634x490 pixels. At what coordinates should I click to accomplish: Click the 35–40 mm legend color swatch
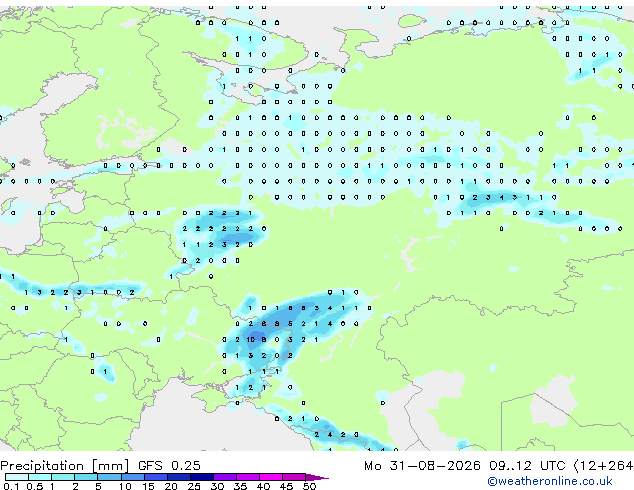click(248, 477)
